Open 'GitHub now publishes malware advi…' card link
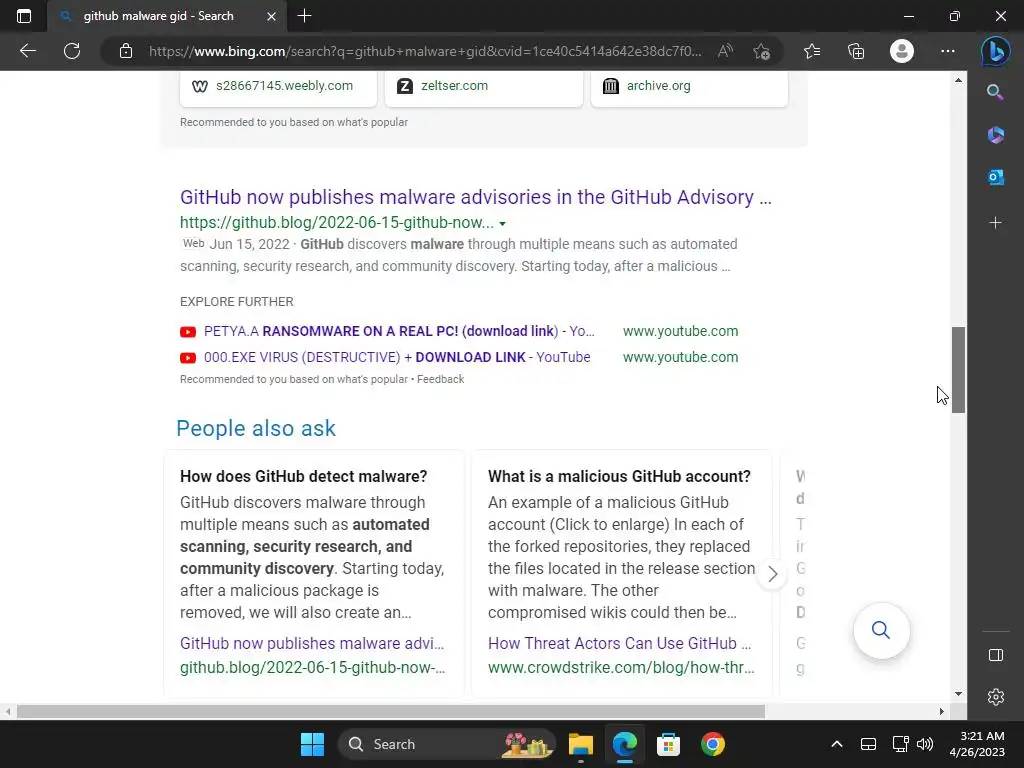 coord(312,643)
